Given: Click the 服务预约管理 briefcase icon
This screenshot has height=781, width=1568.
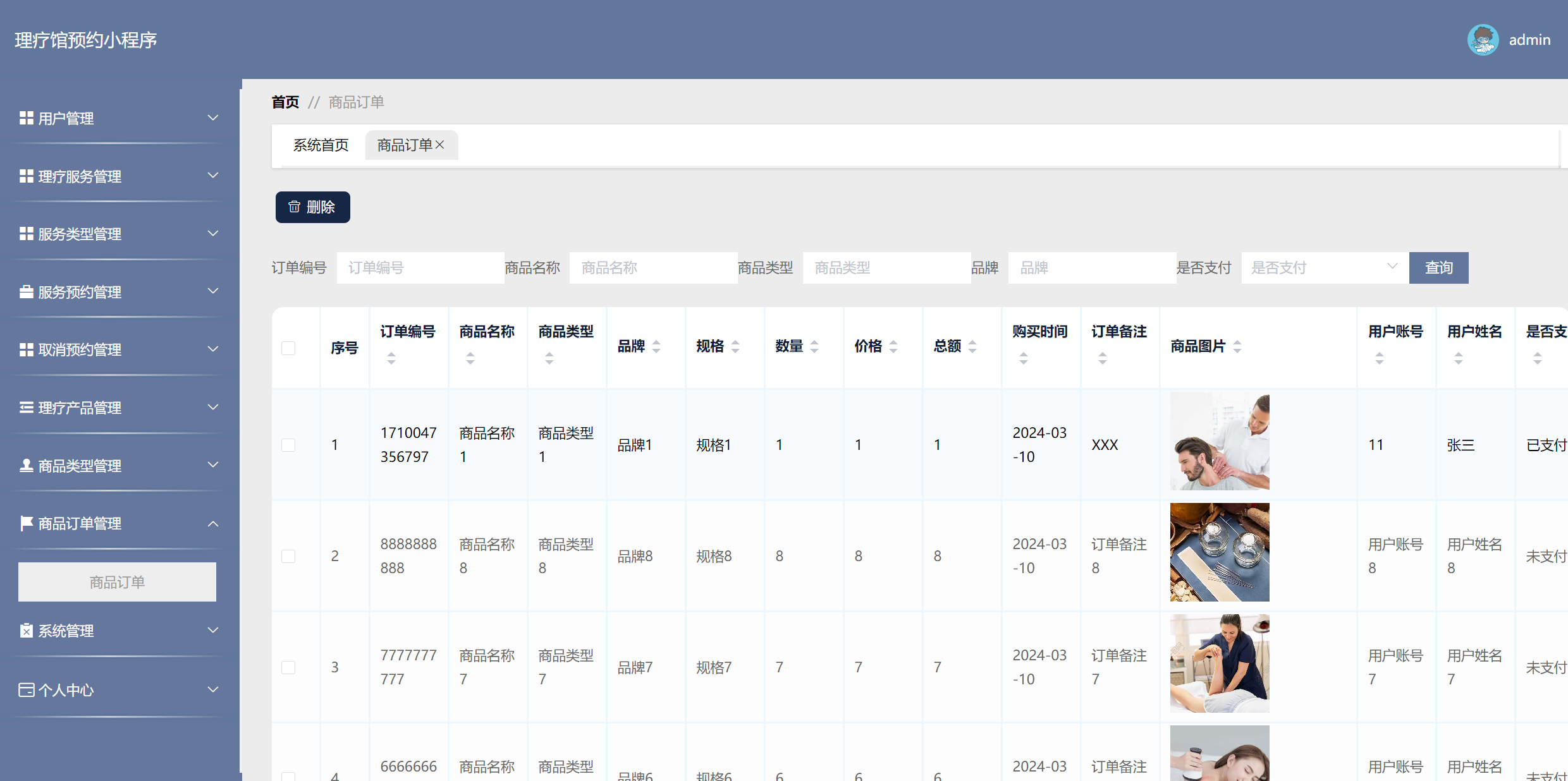Looking at the screenshot, I should point(26,292).
